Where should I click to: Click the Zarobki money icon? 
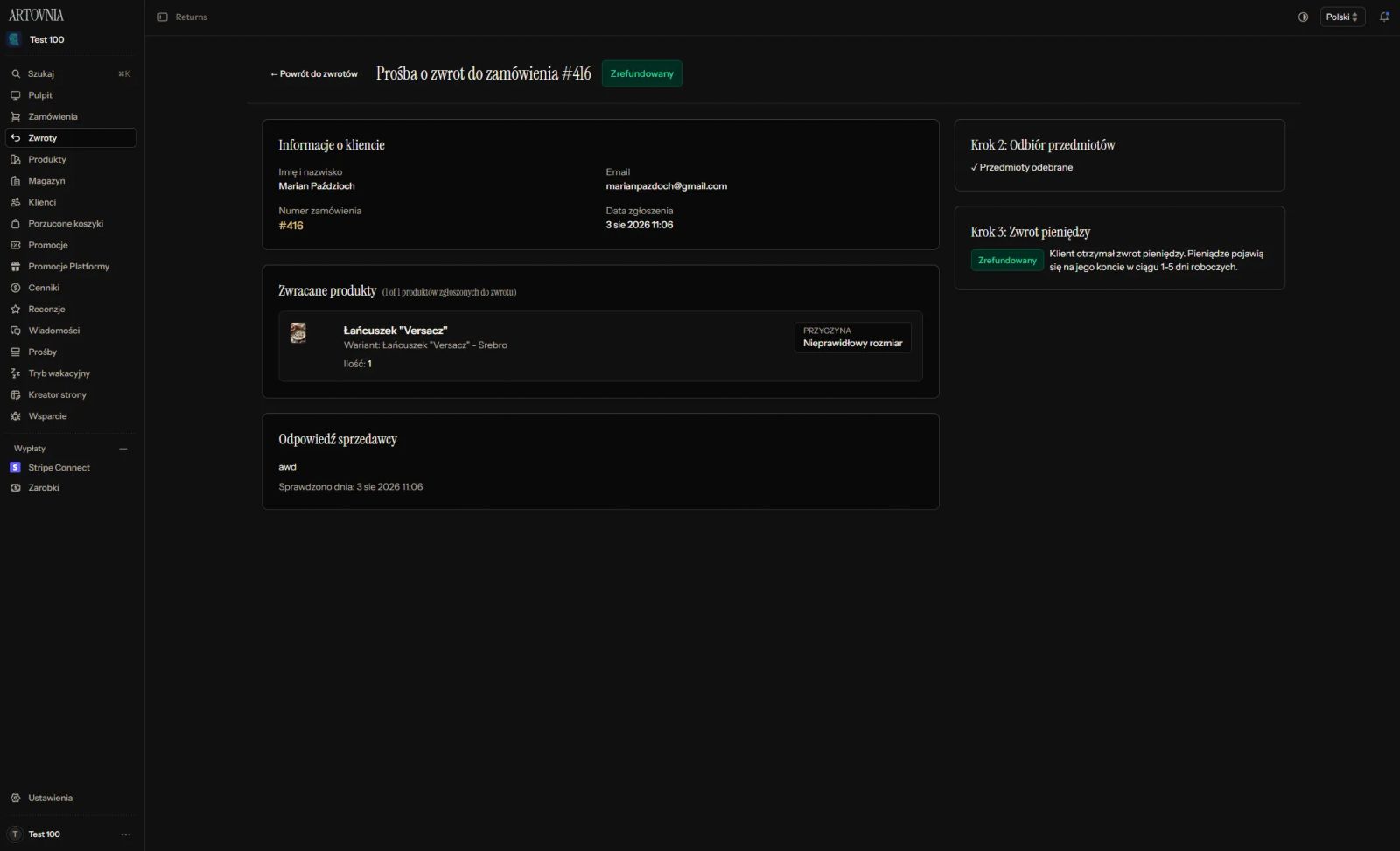15,488
